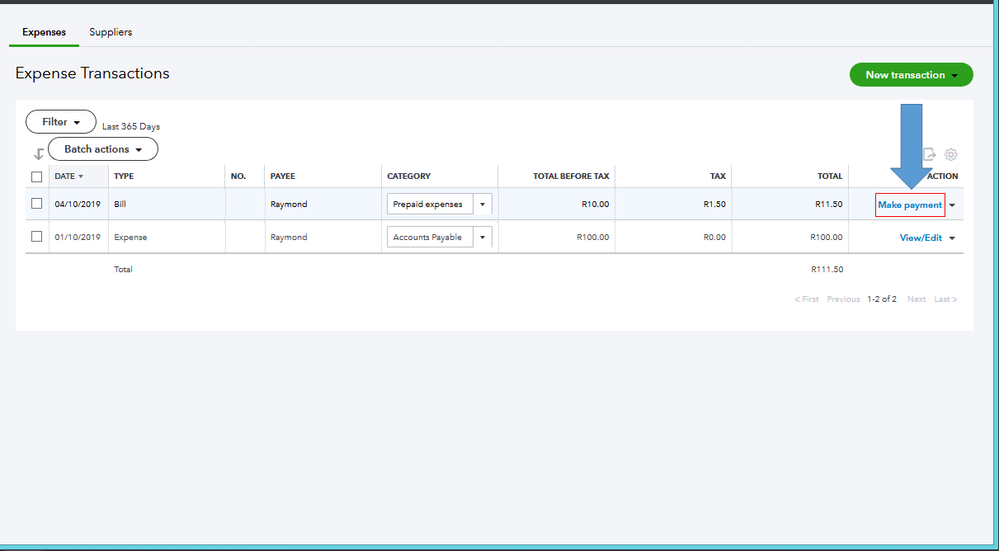Click the 1-2 of 2 page indicator
Viewport: 999px width, 551px height.
[882, 299]
